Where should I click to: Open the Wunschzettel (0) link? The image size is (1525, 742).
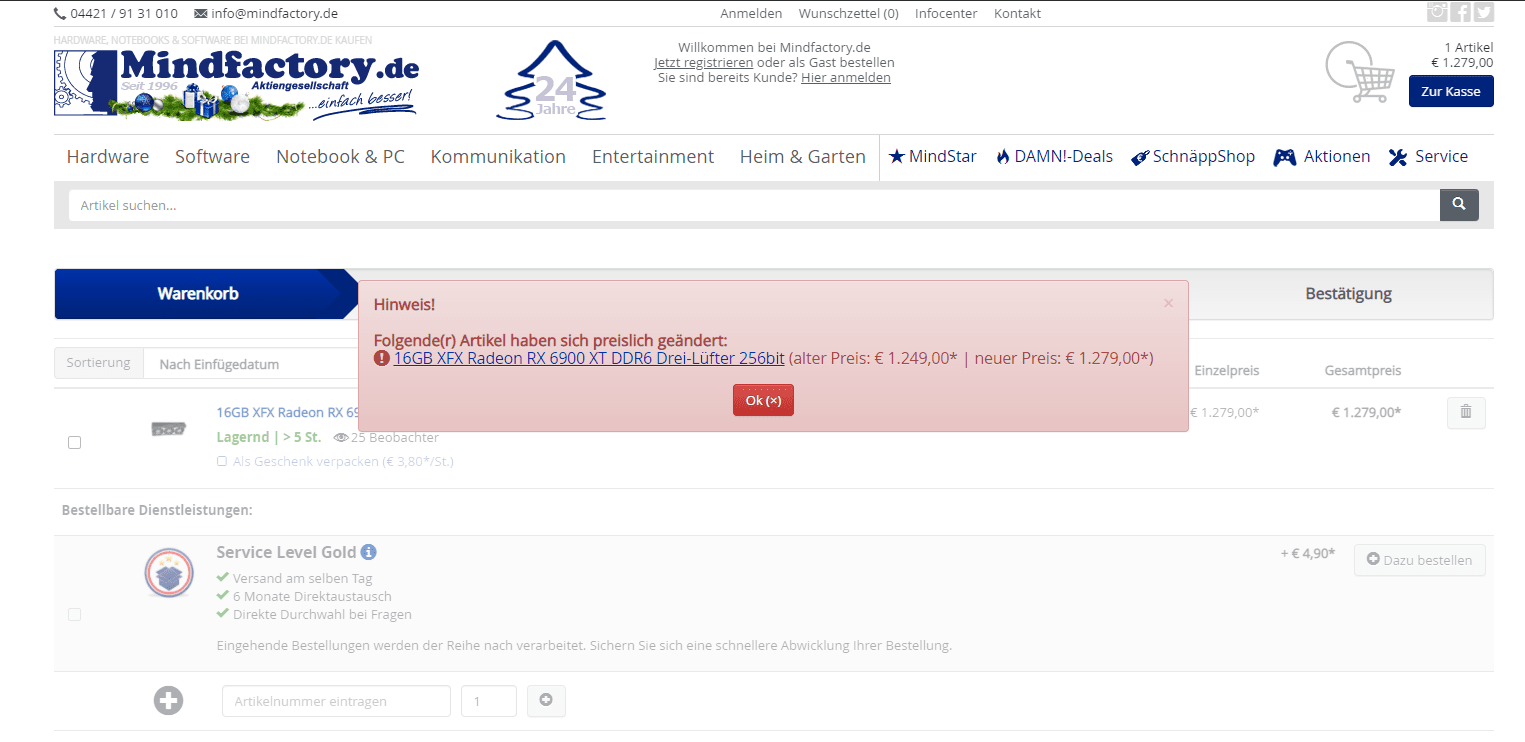pos(848,13)
